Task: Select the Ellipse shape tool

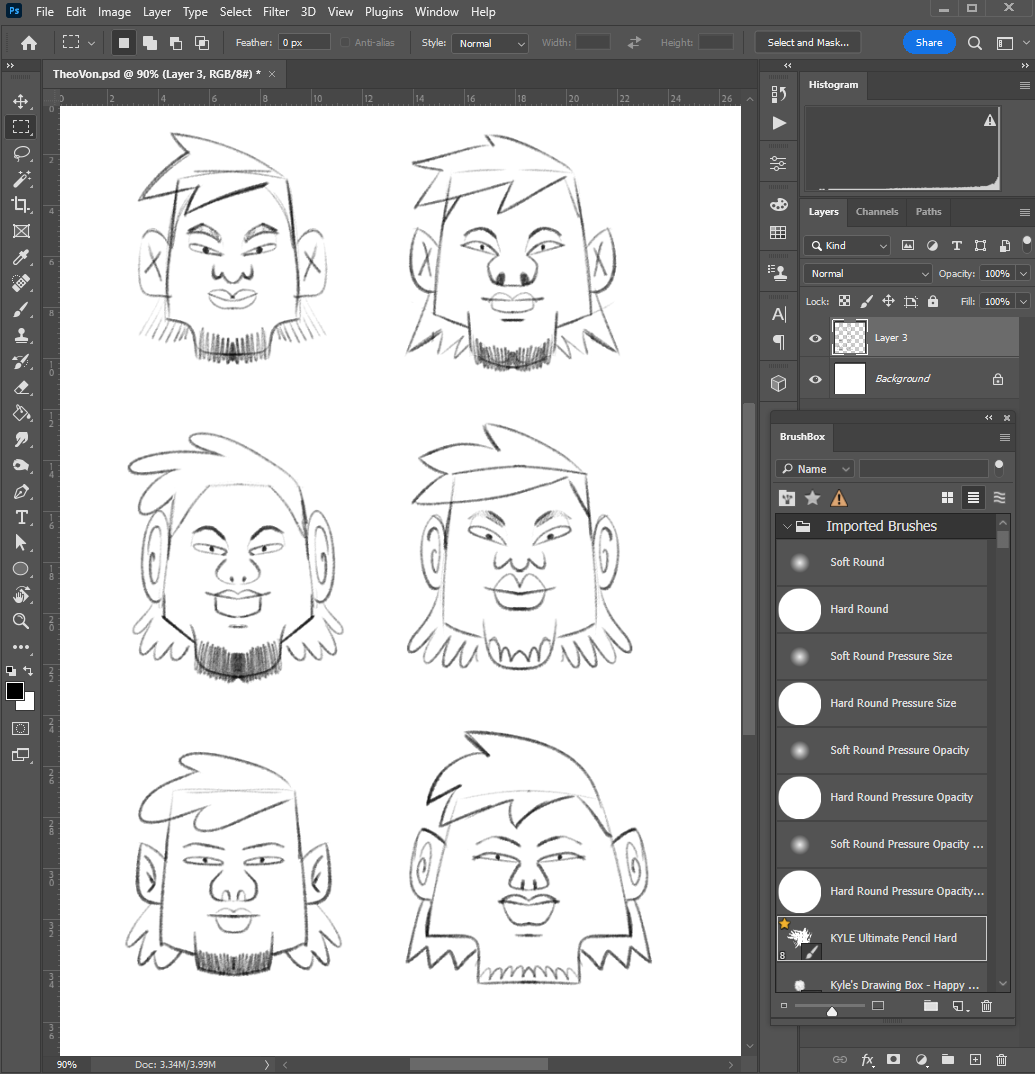Action: 21,569
